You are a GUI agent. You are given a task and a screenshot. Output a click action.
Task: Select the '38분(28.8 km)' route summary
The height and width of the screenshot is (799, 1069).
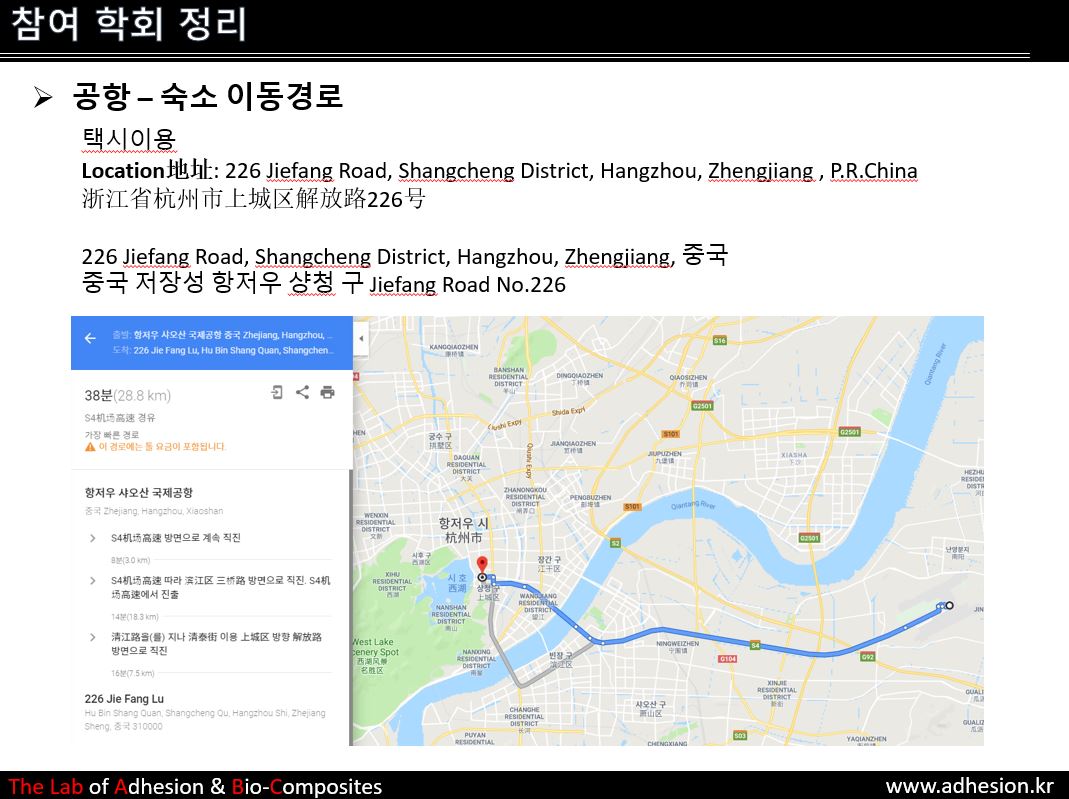point(127,395)
